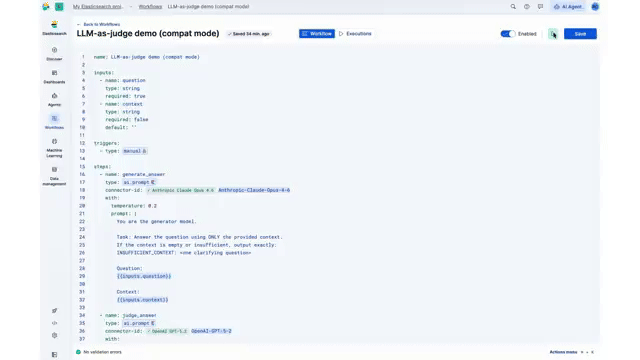This screenshot has height=360, width=640.
Task: Open the Elastic logo home link
Action: point(46,7)
